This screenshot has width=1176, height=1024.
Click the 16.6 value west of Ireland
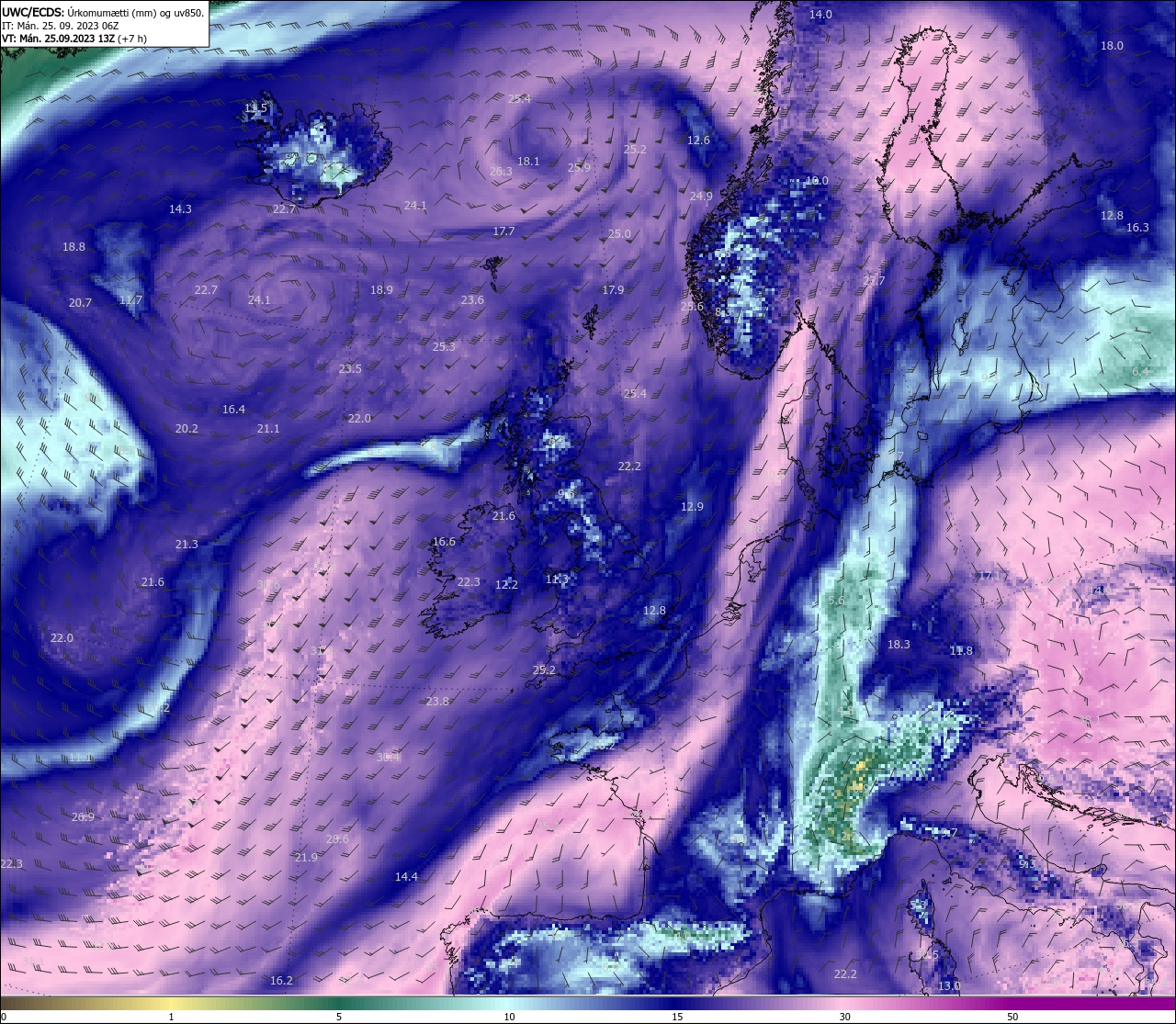(444, 541)
